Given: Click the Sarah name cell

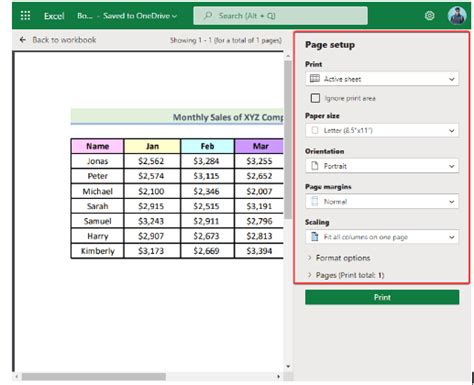Looking at the screenshot, I should 97,206.
